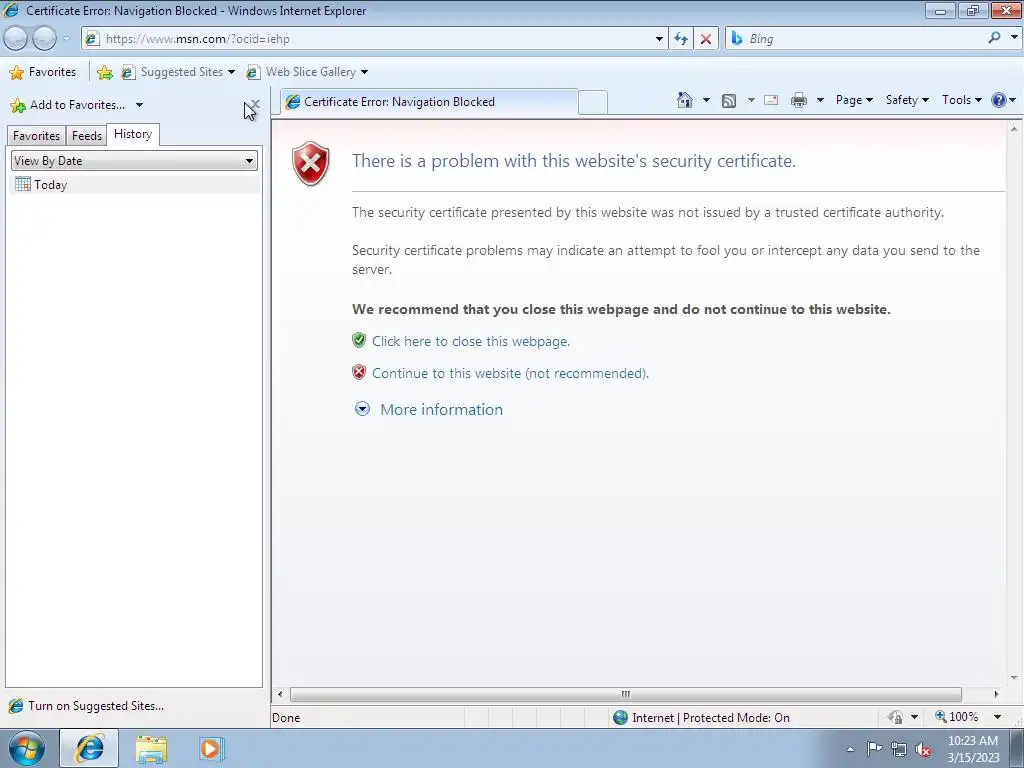Click the Print icon
Image resolution: width=1024 pixels, height=768 pixels.
[799, 100]
